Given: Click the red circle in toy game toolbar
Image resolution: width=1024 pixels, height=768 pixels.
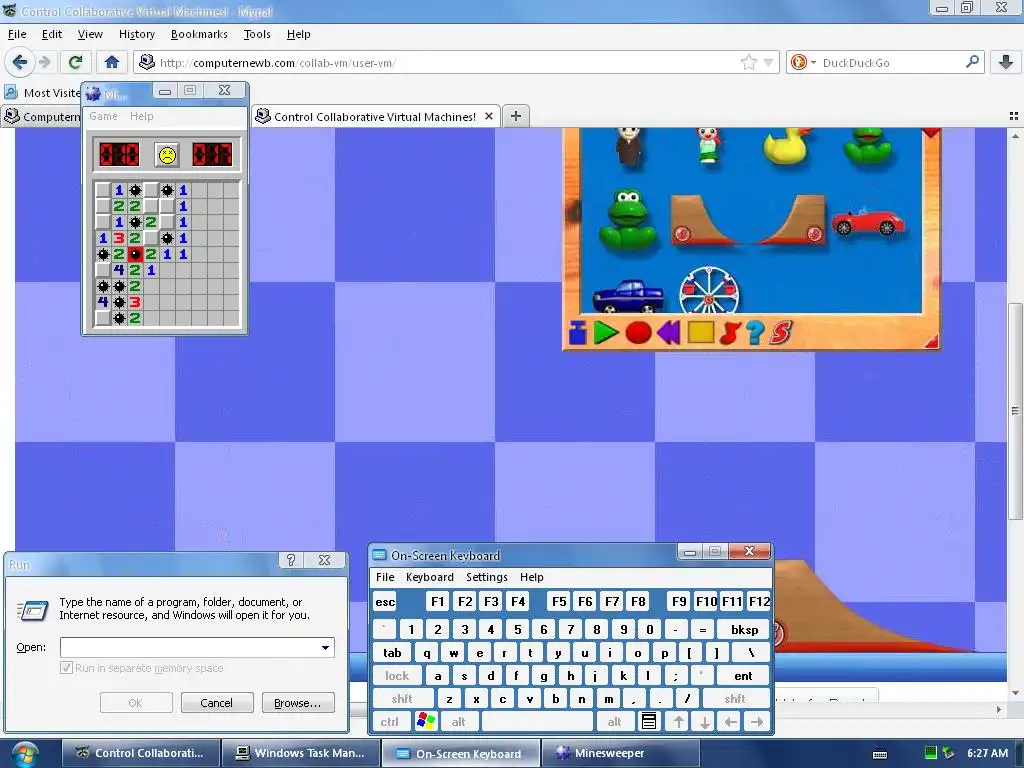Looking at the screenshot, I should [x=638, y=332].
